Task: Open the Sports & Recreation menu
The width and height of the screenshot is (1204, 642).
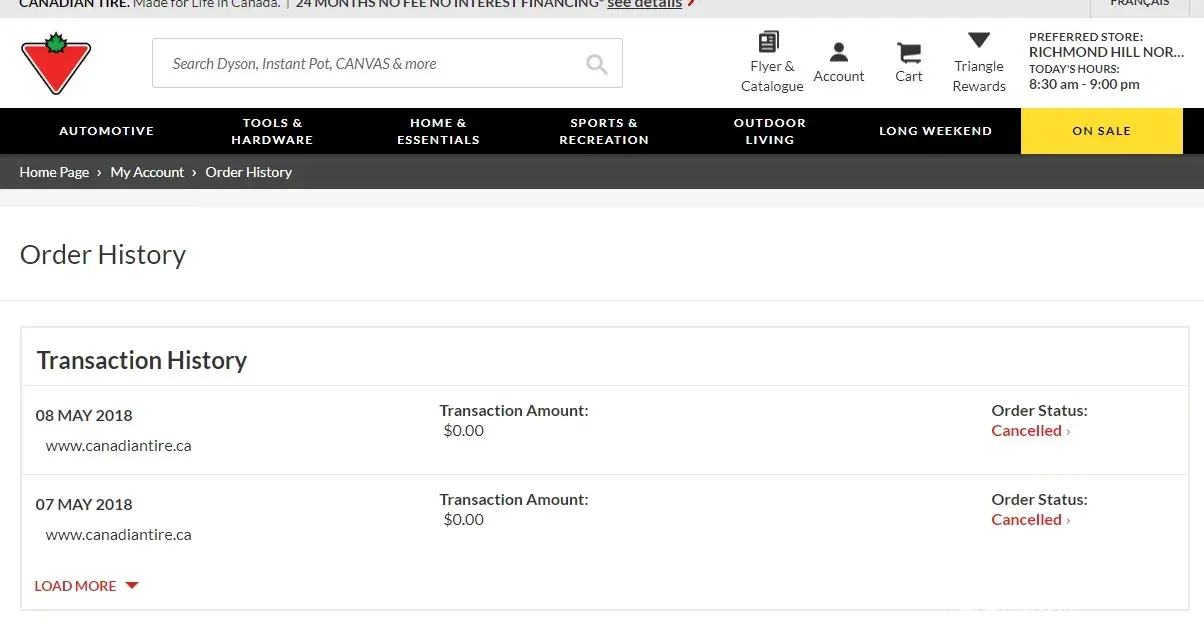Action: [x=604, y=131]
